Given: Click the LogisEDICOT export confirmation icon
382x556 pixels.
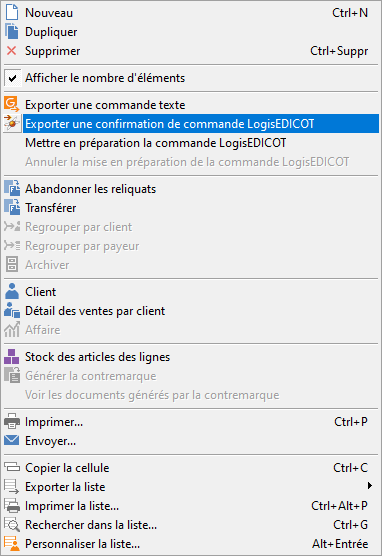Looking at the screenshot, I should coord(12,123).
